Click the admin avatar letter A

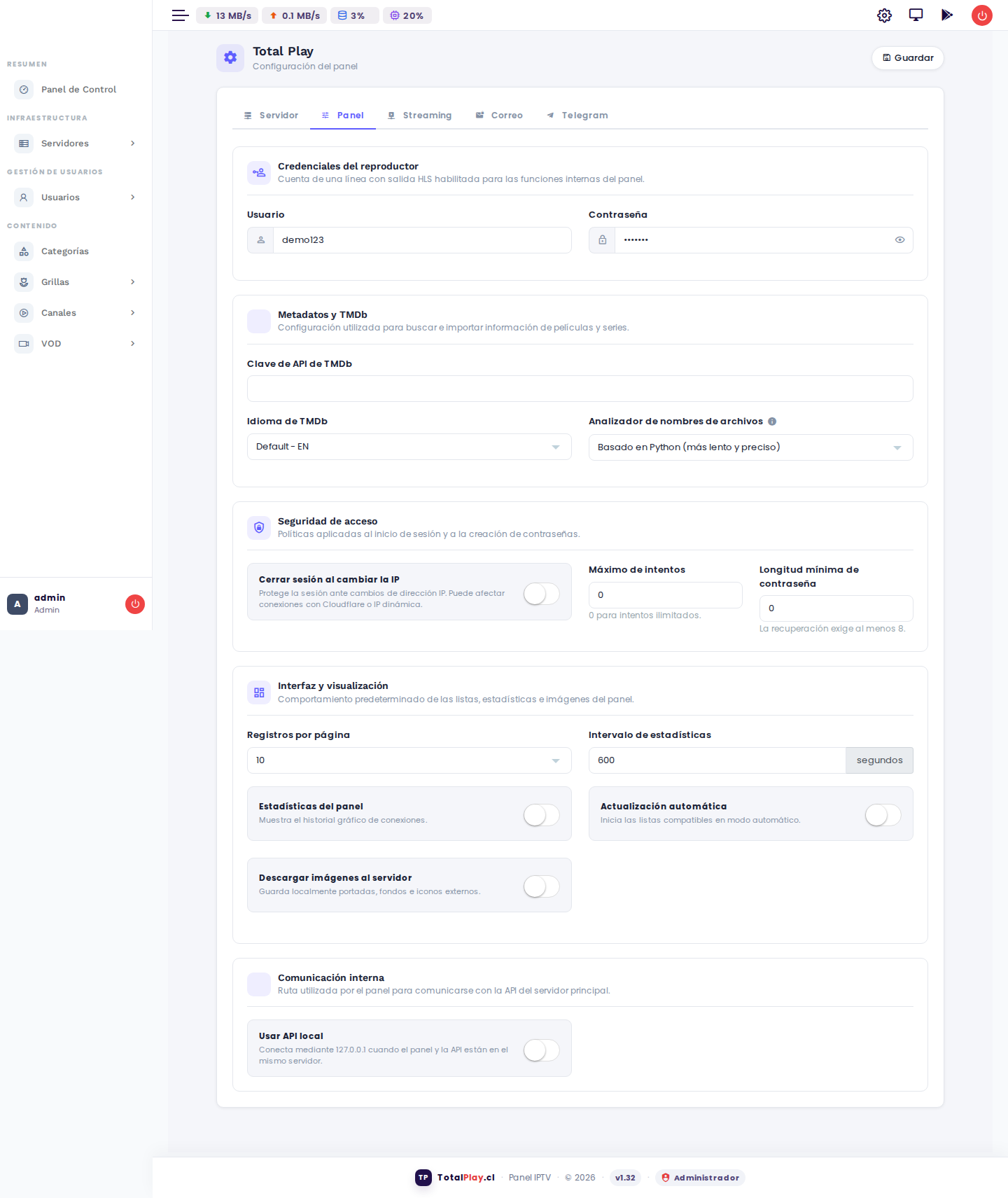pyautogui.click(x=17, y=604)
